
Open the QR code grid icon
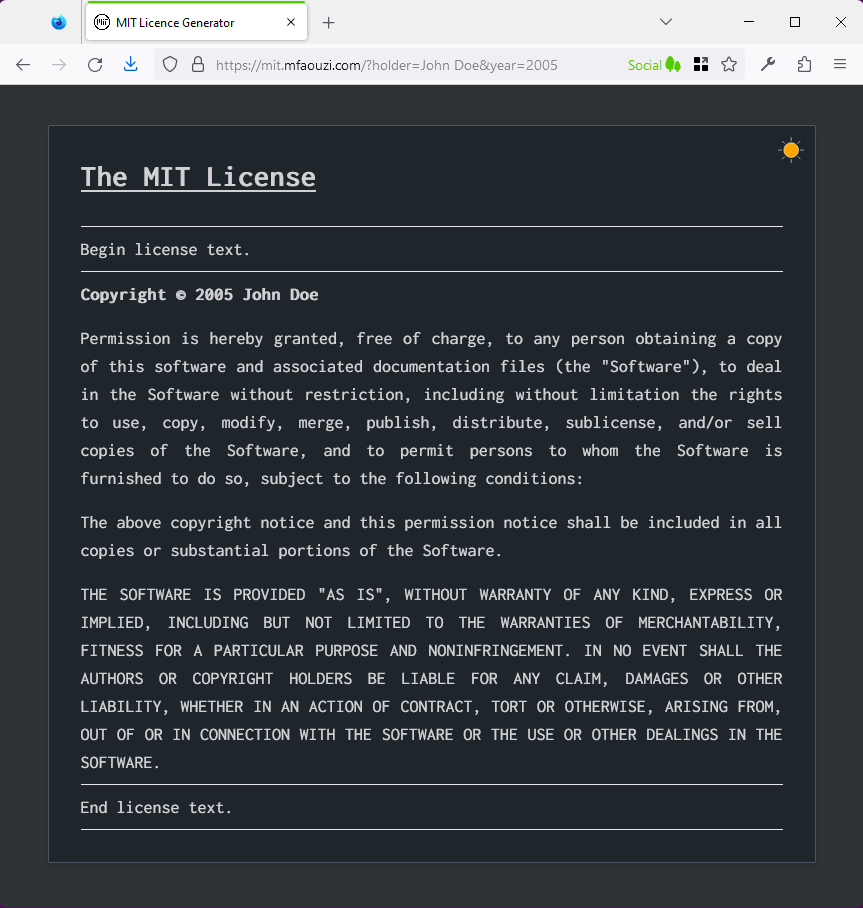click(701, 64)
